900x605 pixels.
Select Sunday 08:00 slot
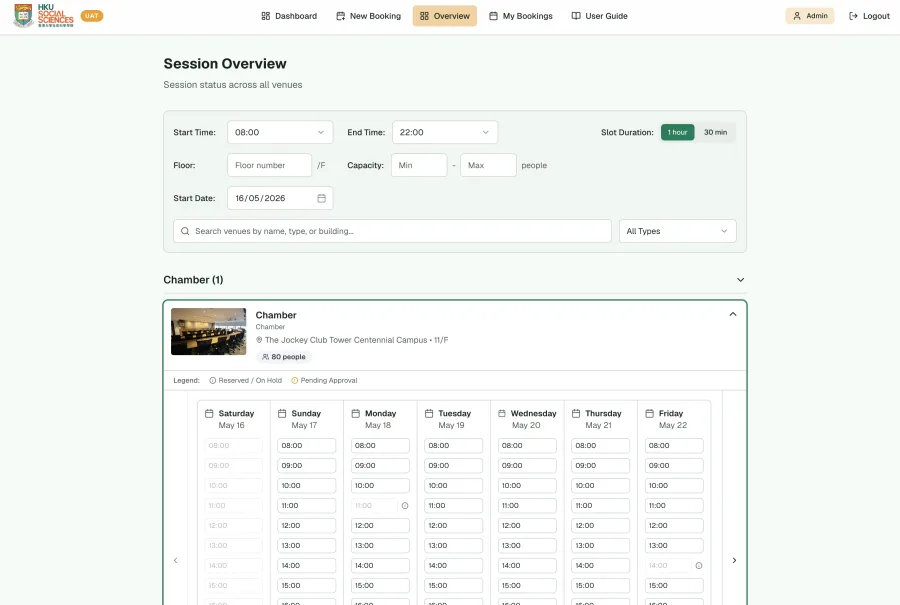click(x=307, y=445)
